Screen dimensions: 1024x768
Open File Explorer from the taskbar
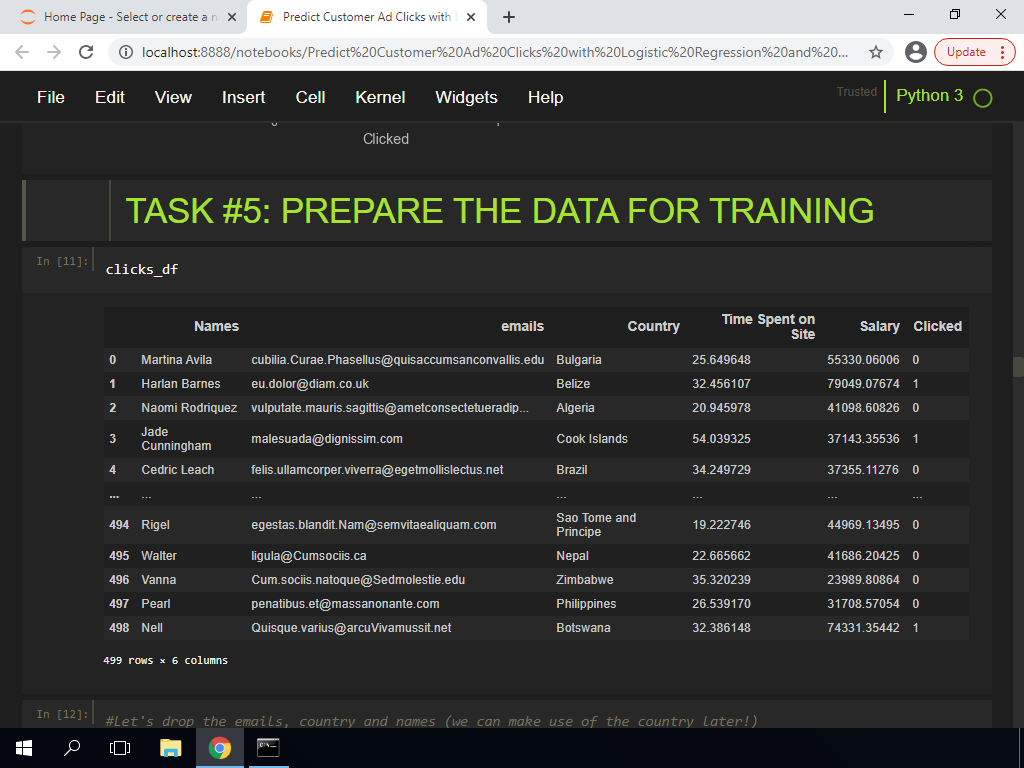170,748
